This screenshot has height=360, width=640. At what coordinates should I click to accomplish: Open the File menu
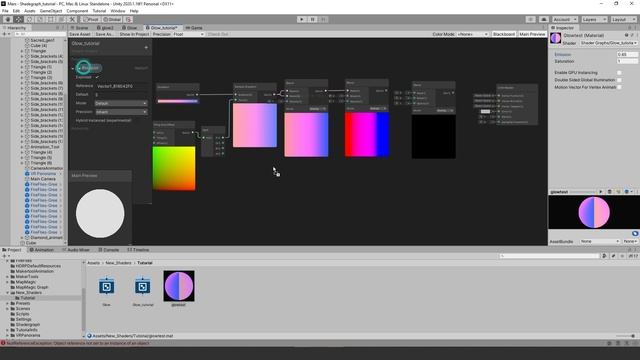tap(5, 11)
